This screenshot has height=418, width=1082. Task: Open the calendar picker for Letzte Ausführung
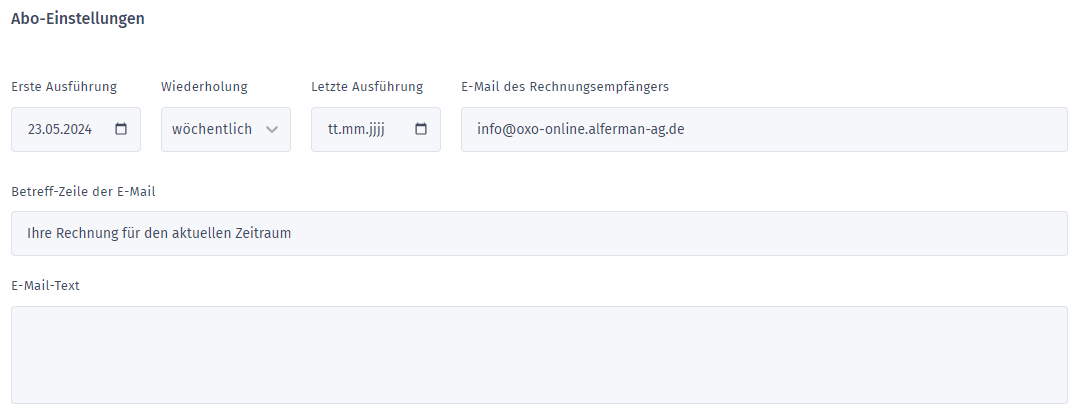(x=421, y=129)
